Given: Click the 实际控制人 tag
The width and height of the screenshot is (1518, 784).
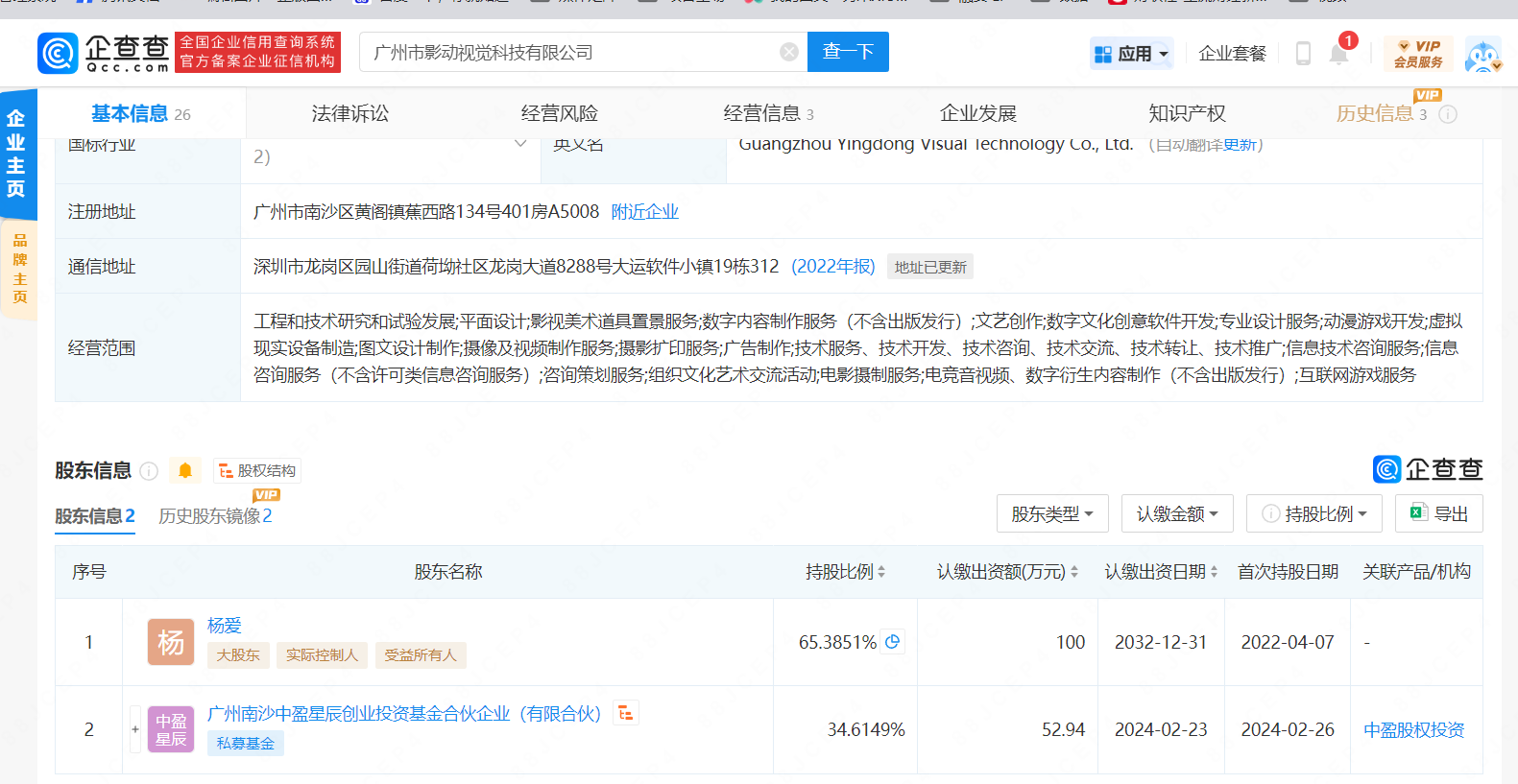Looking at the screenshot, I should click(322, 654).
